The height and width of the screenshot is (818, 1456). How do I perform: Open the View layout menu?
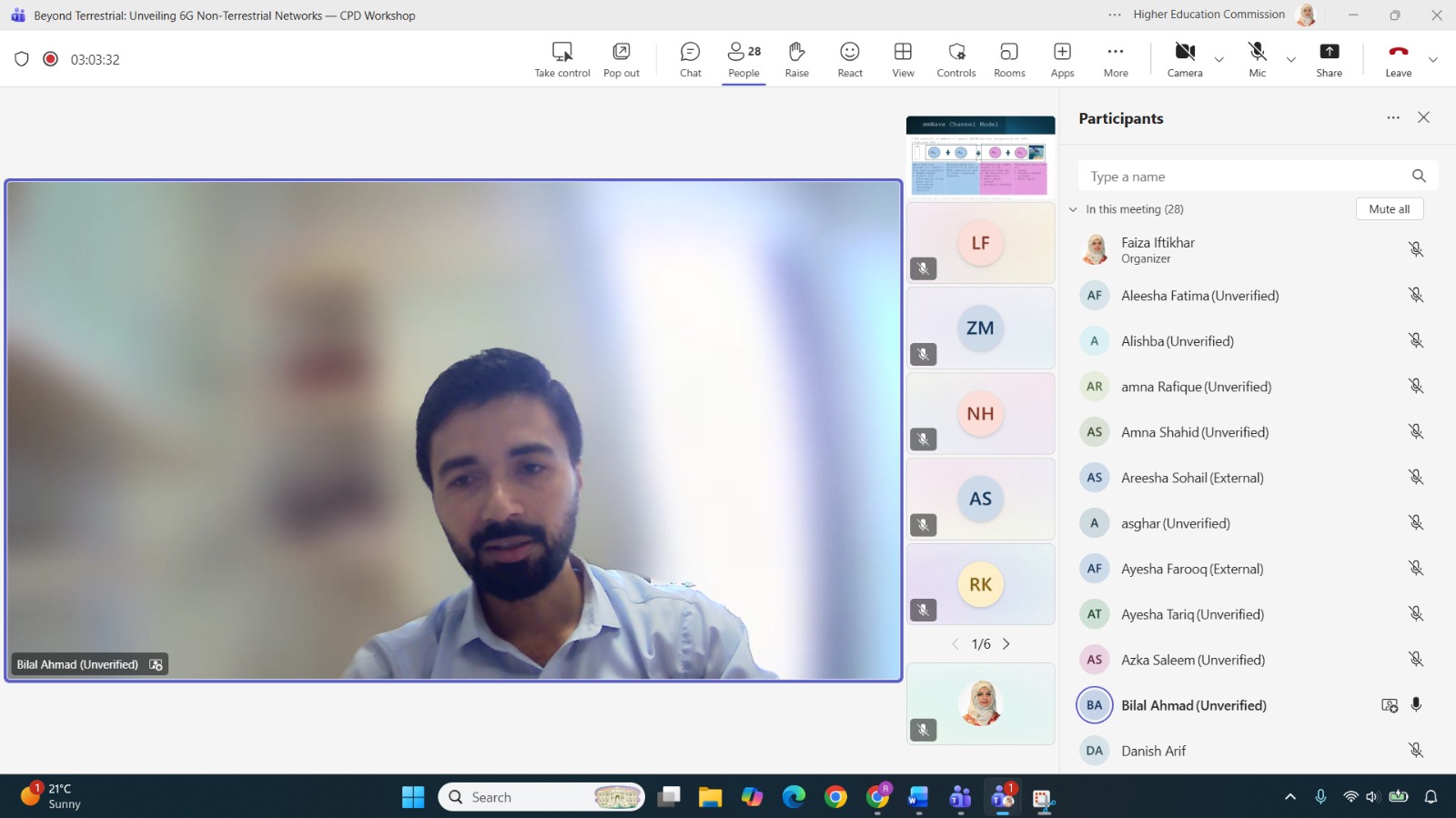(903, 59)
